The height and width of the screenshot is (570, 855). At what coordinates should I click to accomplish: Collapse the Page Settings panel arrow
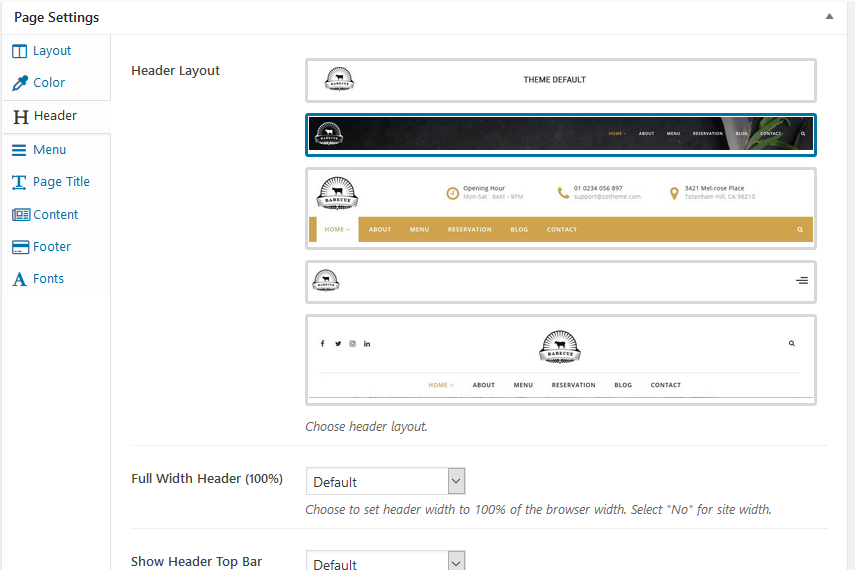[x=829, y=17]
